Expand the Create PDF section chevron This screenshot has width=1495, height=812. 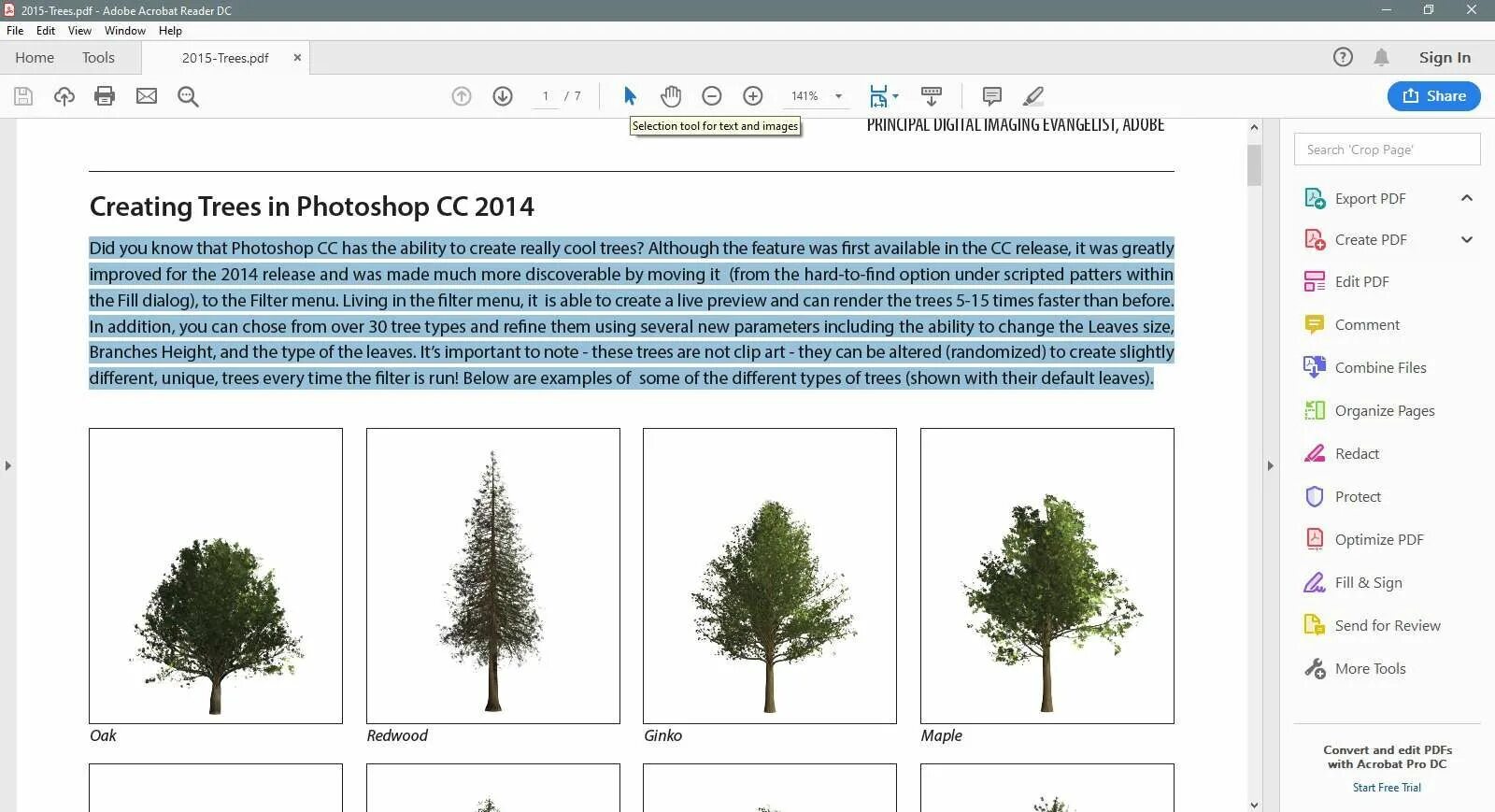click(x=1467, y=240)
